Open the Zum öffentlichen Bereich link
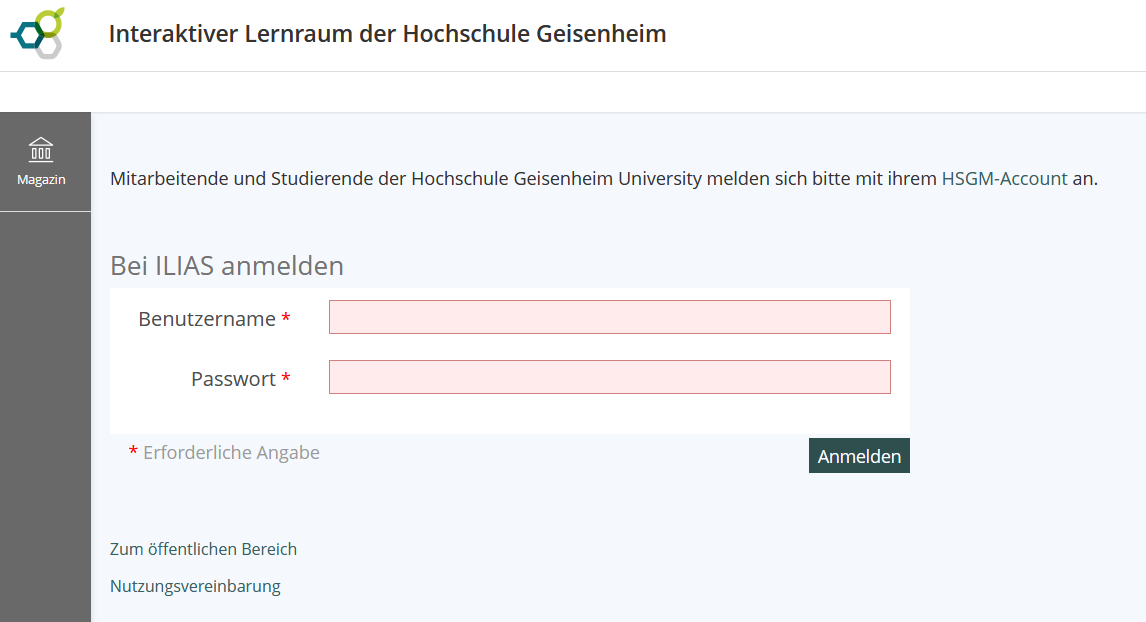Image resolution: width=1146 pixels, height=622 pixels. tap(203, 549)
